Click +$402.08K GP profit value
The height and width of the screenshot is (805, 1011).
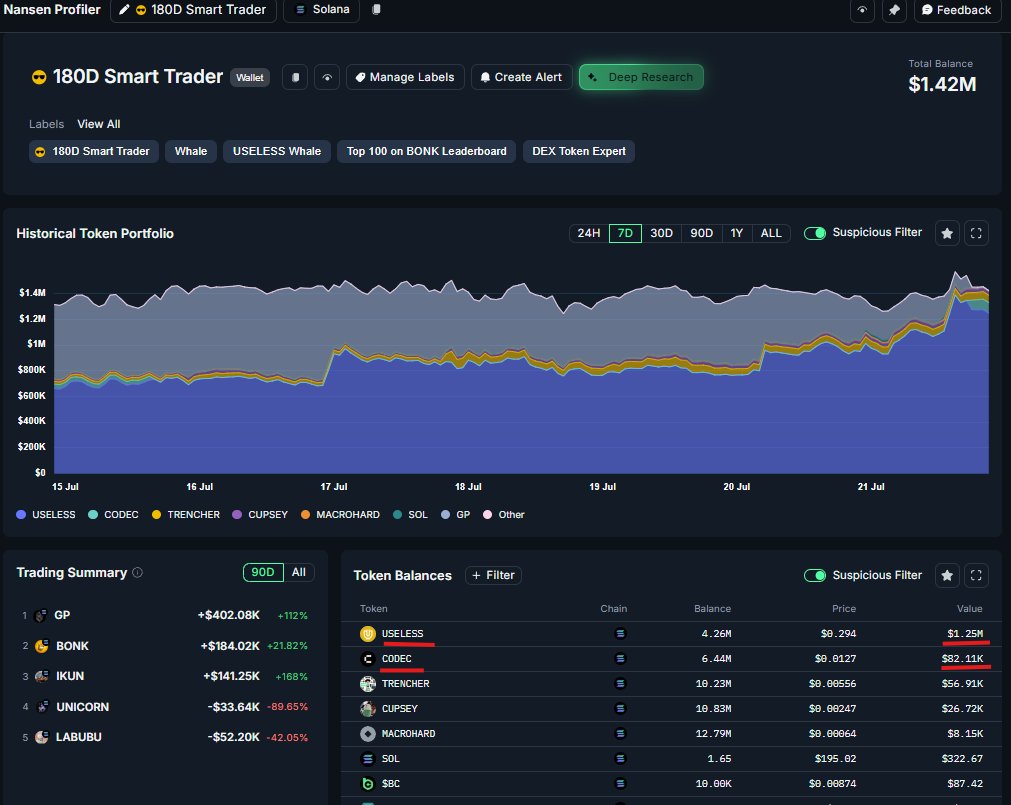229,616
